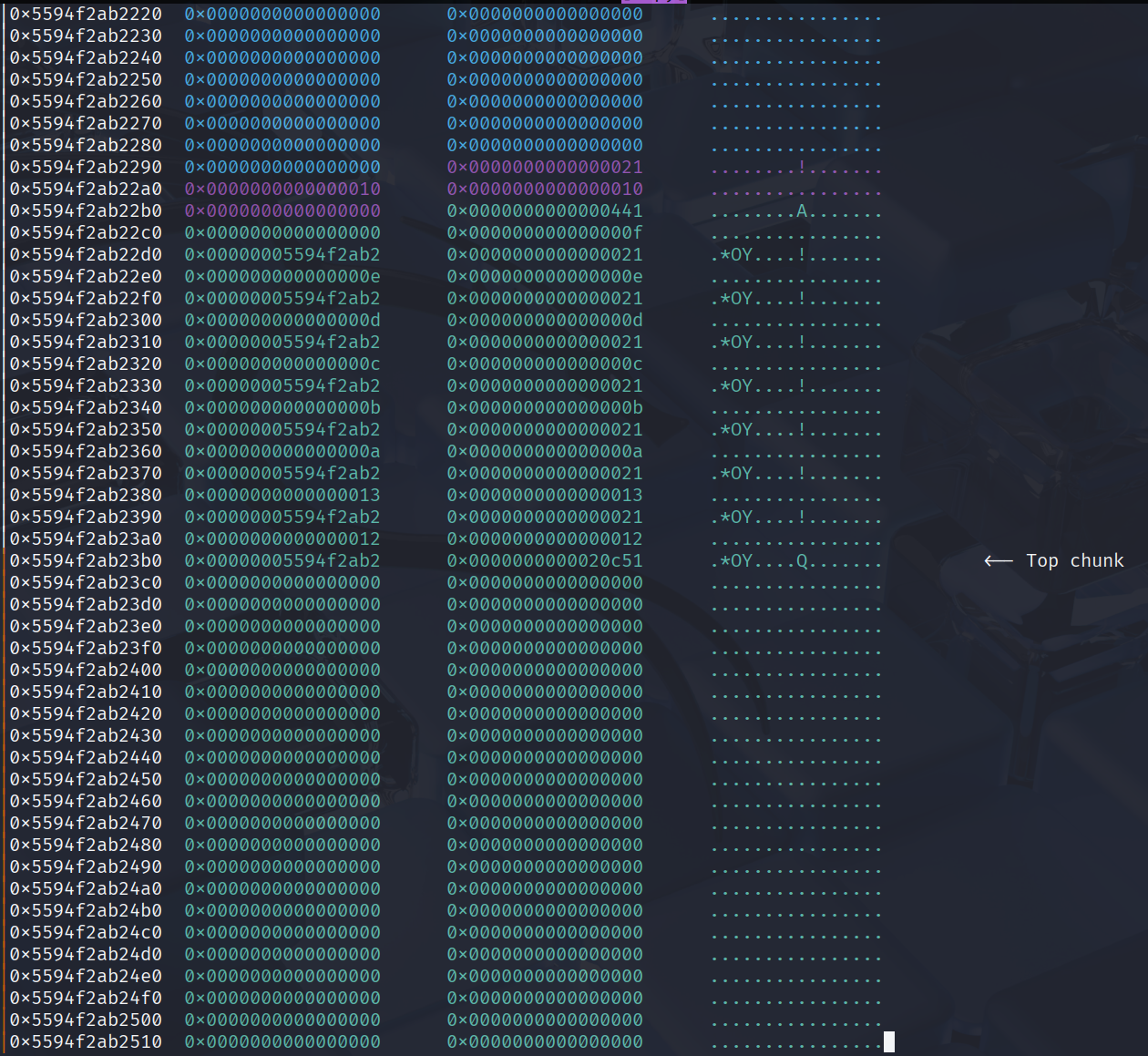Click address 0x5594f2ab22a0
1148x1056 pixels.
pyautogui.click(x=86, y=189)
